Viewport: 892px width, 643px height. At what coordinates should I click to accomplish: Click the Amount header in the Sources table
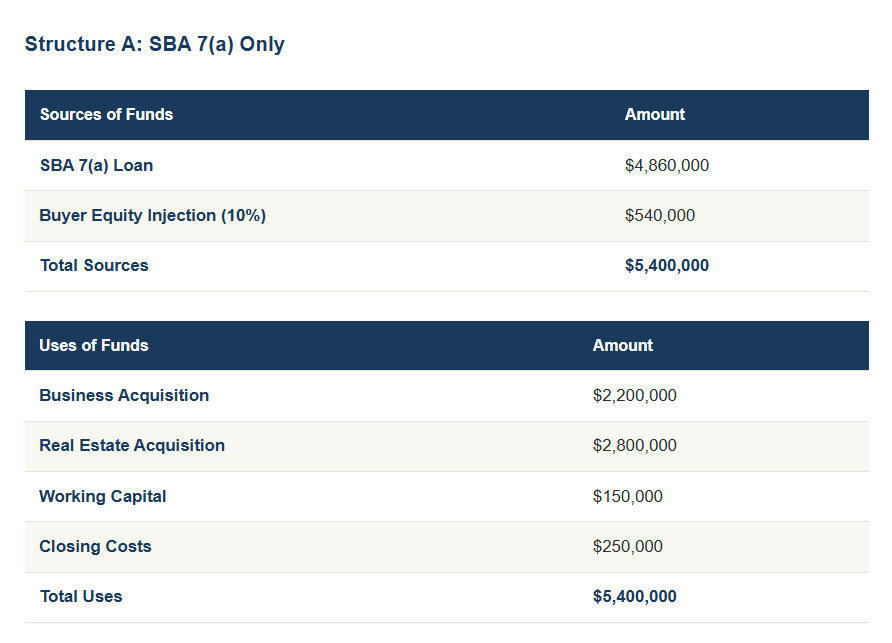click(655, 114)
